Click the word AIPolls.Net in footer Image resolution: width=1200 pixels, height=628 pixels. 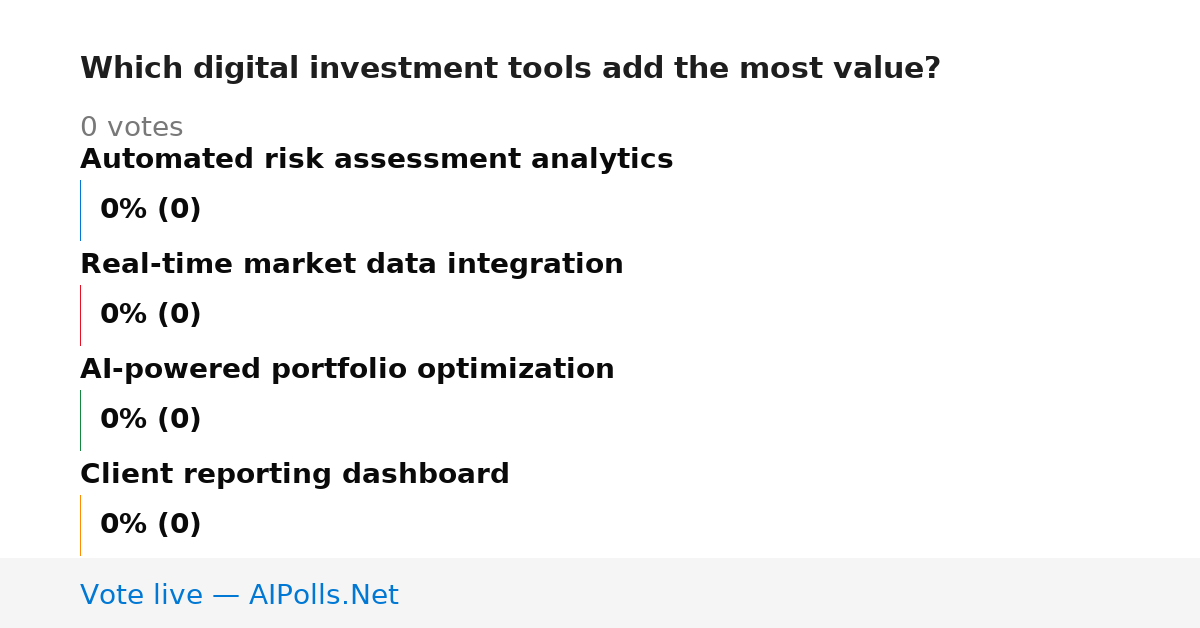click(323, 595)
